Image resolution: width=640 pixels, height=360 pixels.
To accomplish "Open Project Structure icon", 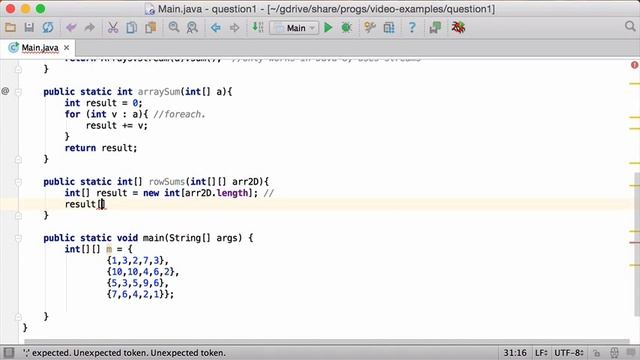I will click(389, 28).
